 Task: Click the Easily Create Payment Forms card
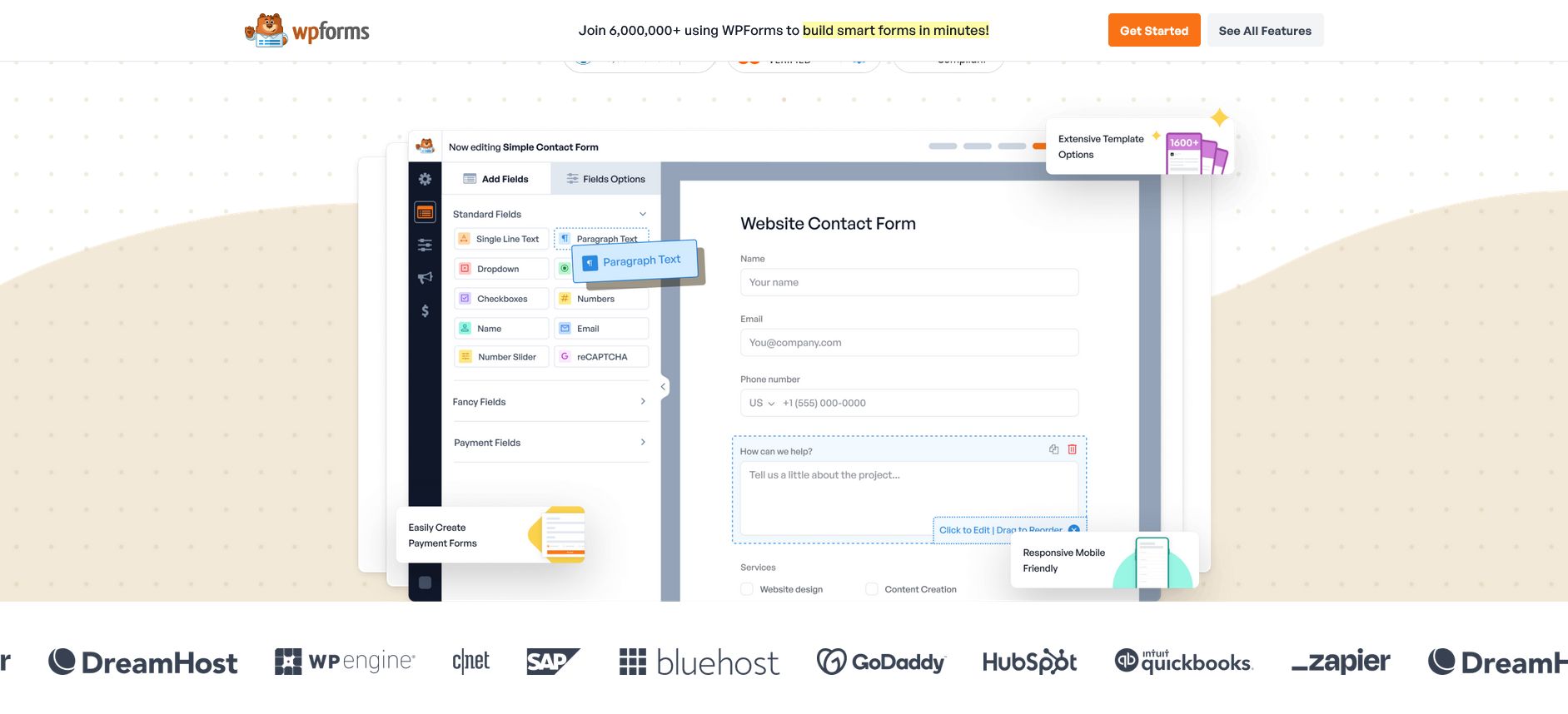tap(491, 535)
